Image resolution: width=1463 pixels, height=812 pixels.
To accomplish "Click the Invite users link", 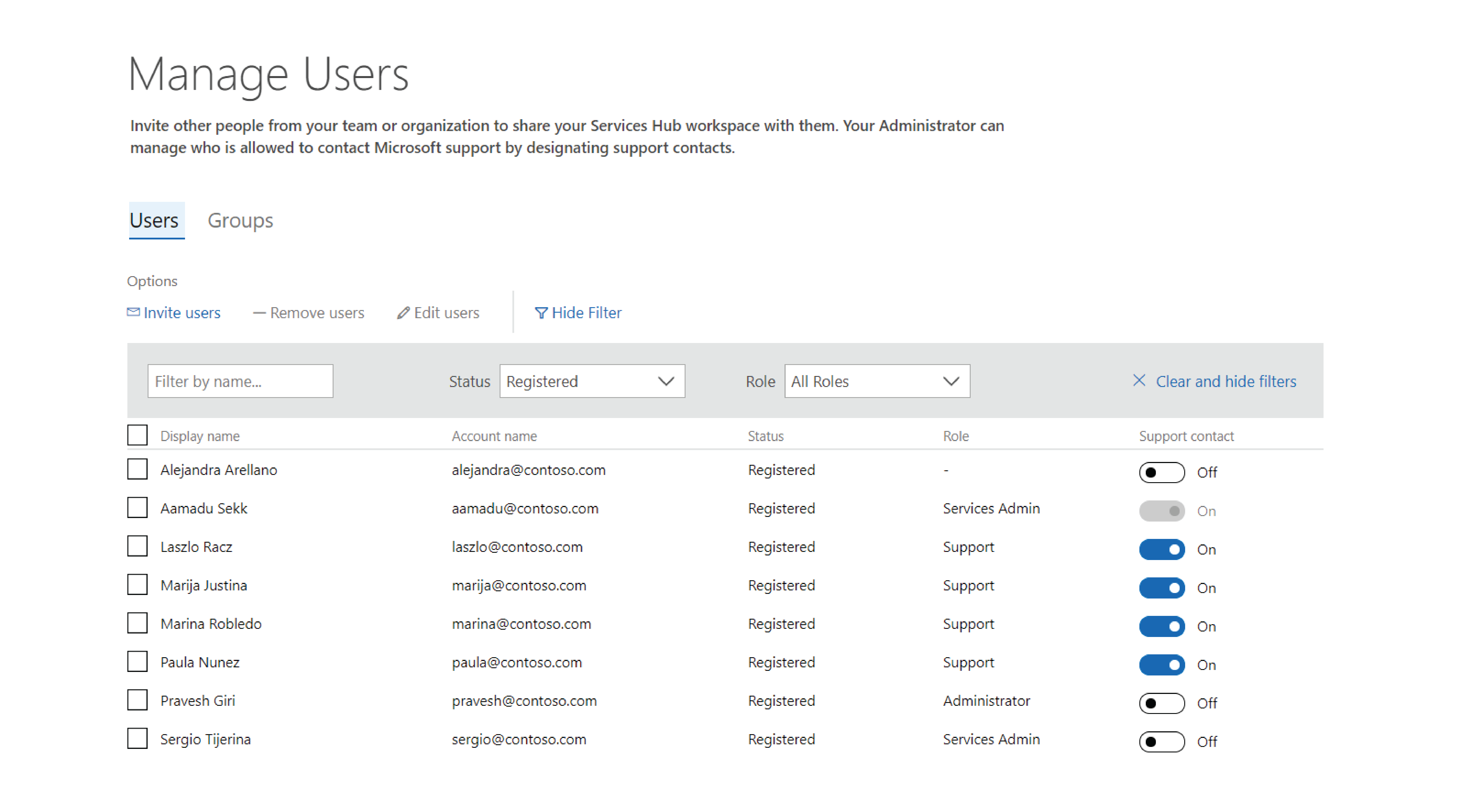I will pos(181,312).
